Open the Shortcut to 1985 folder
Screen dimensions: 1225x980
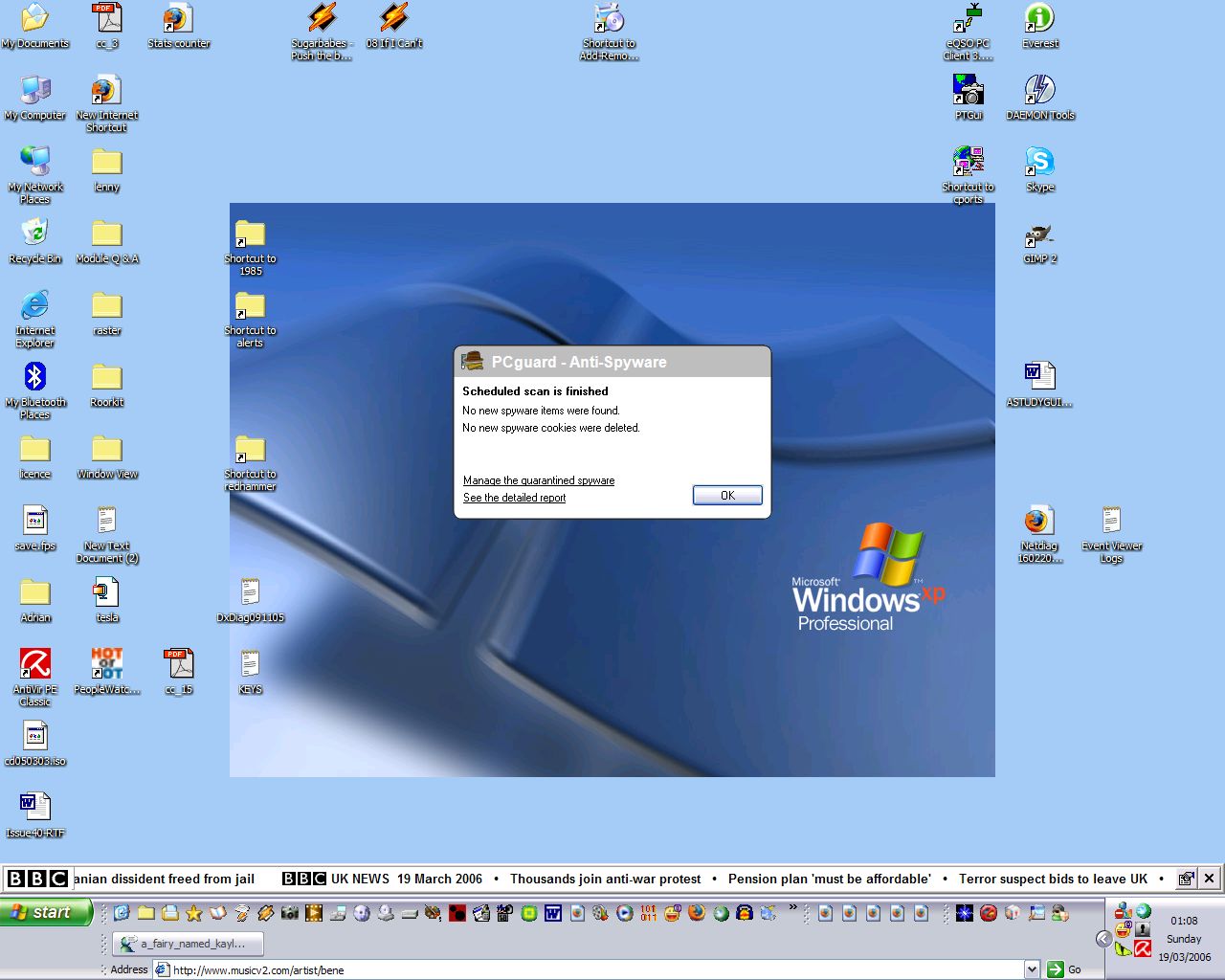point(250,248)
